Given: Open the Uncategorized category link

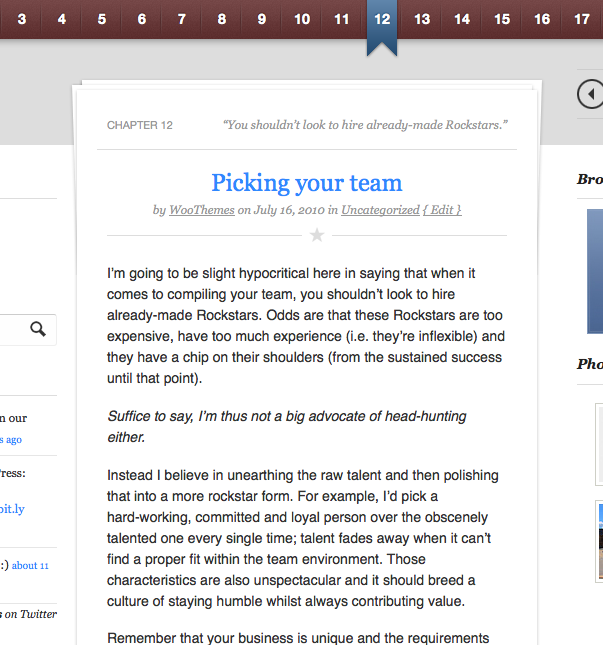Looking at the screenshot, I should [x=380, y=210].
